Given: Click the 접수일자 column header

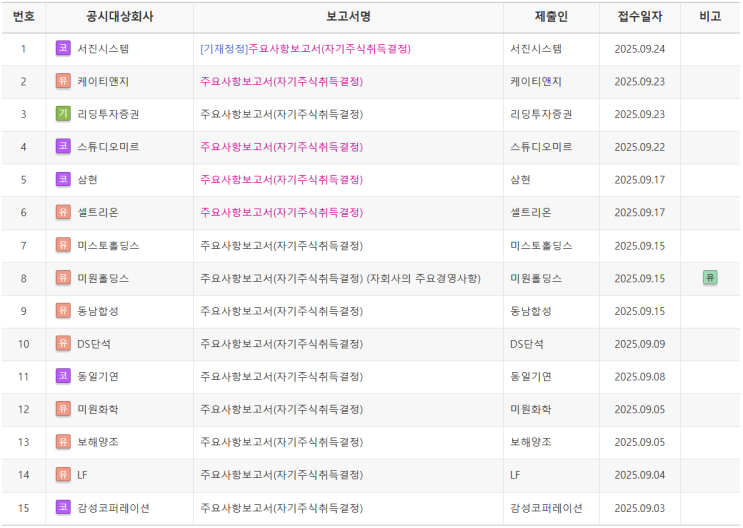Looking at the screenshot, I should 640,17.
